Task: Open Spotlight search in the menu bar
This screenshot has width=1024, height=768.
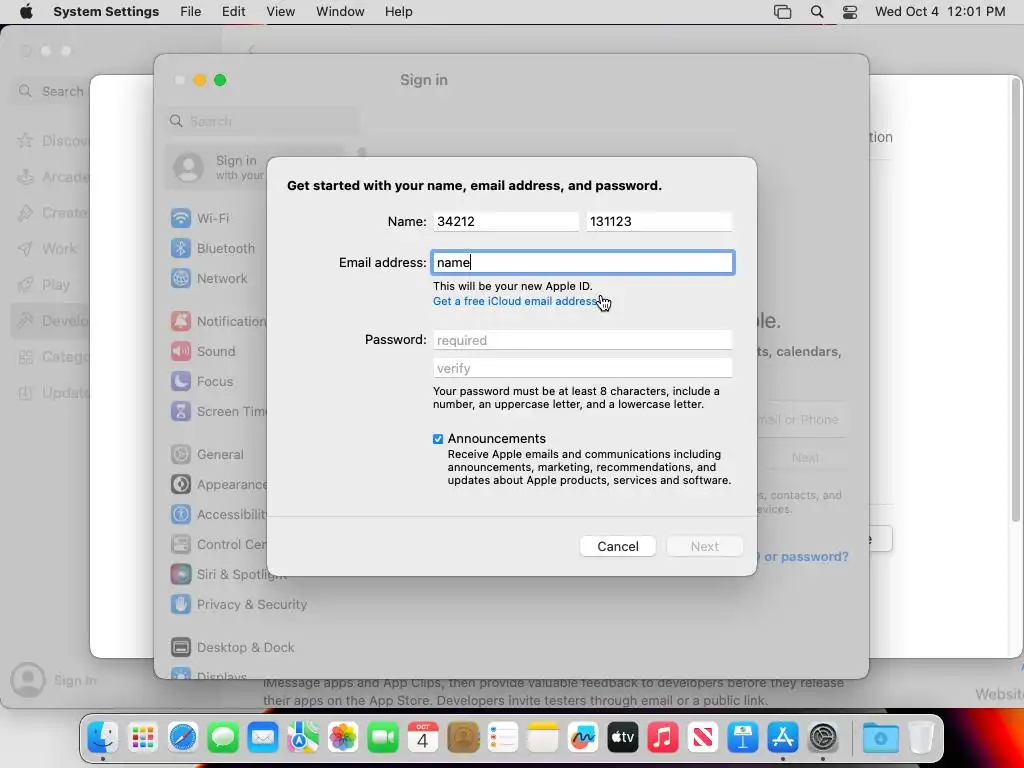Action: click(x=817, y=12)
